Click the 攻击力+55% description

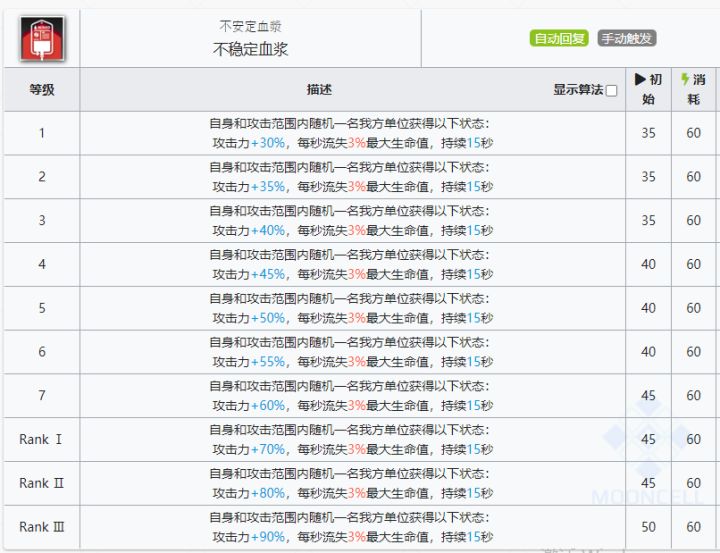click(352, 352)
